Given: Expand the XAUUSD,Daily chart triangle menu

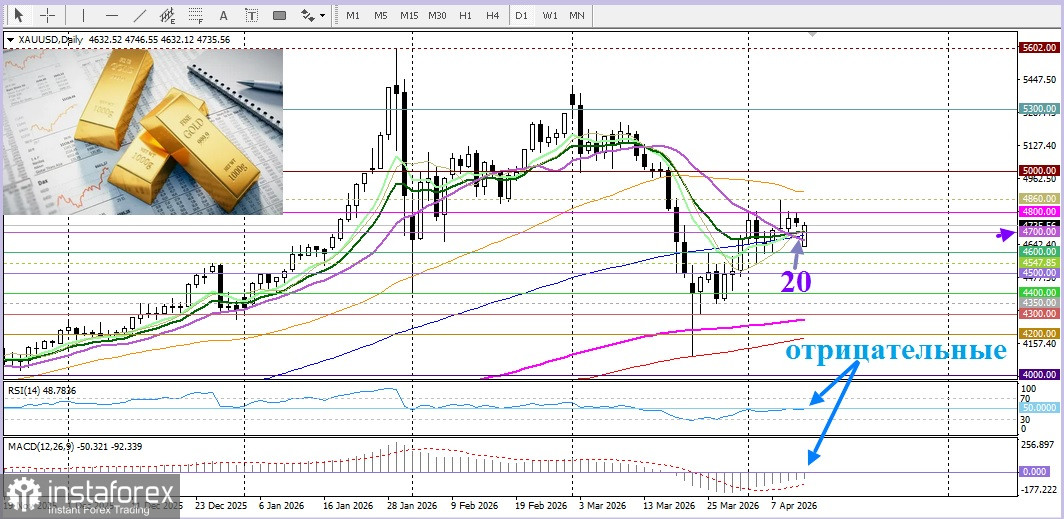Looking at the screenshot, I should (x=10, y=40).
